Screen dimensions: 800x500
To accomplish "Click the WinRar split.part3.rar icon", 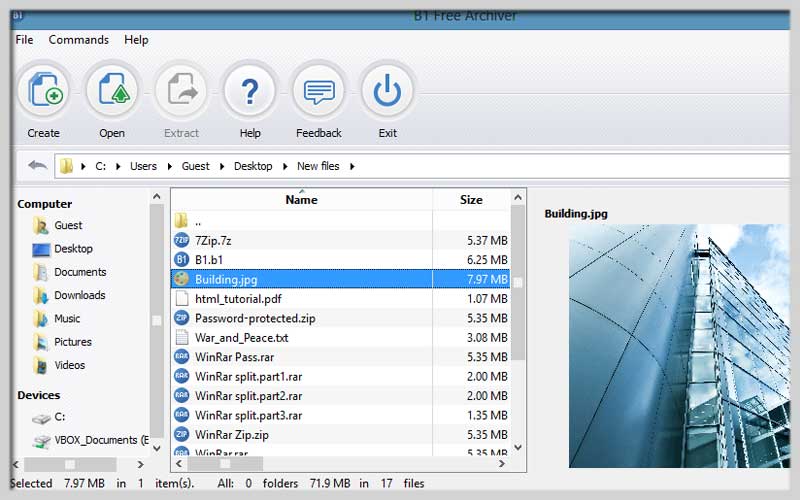I will coord(182,415).
